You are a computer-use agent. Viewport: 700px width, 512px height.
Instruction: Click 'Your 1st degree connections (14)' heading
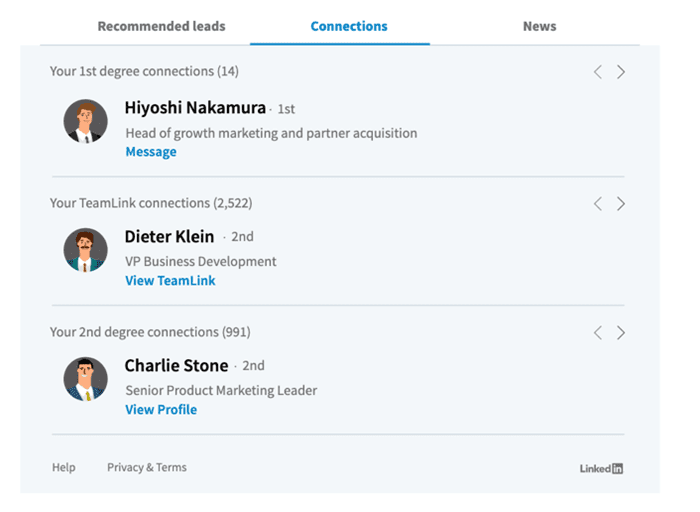coord(144,71)
